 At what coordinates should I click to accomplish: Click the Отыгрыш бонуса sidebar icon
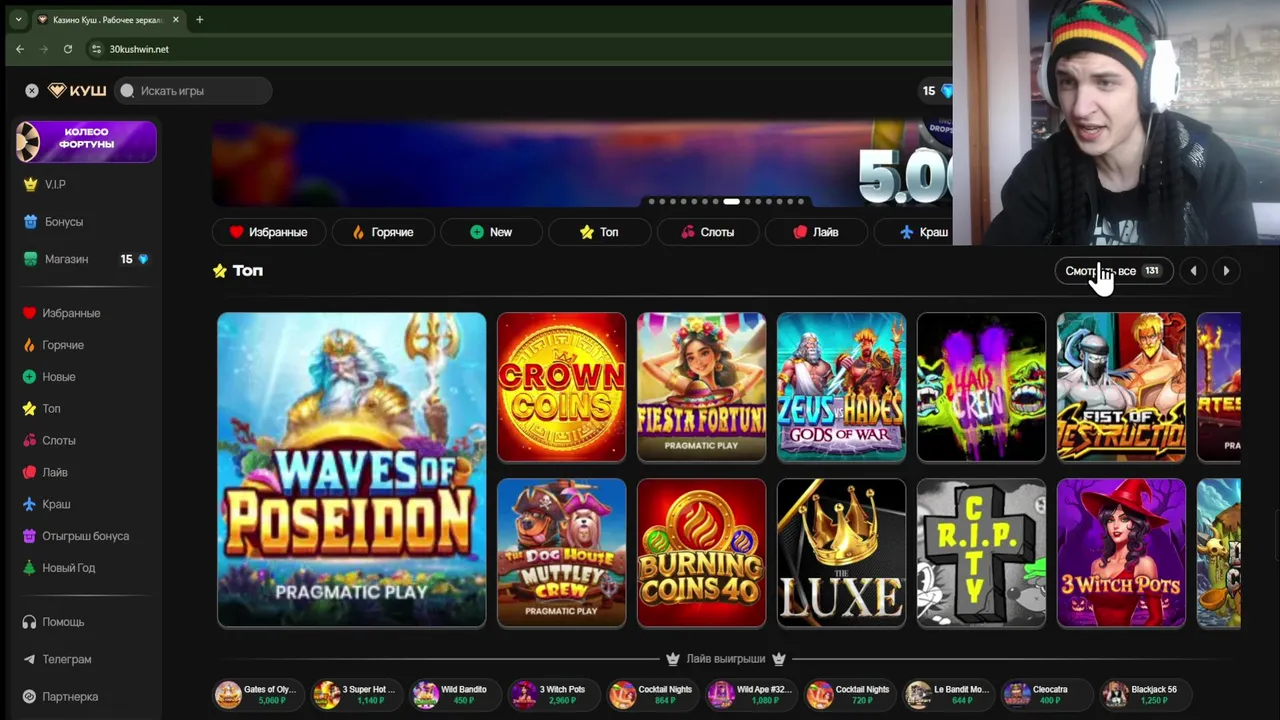[29, 536]
